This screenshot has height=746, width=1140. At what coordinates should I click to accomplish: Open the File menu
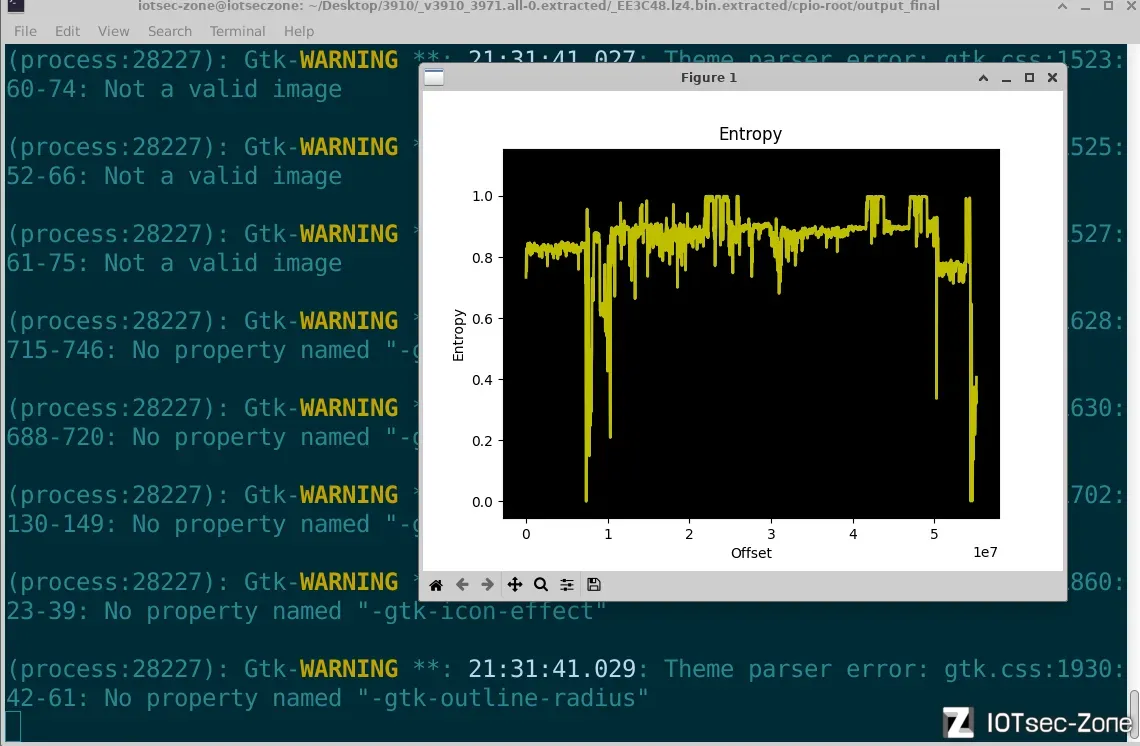click(x=25, y=32)
